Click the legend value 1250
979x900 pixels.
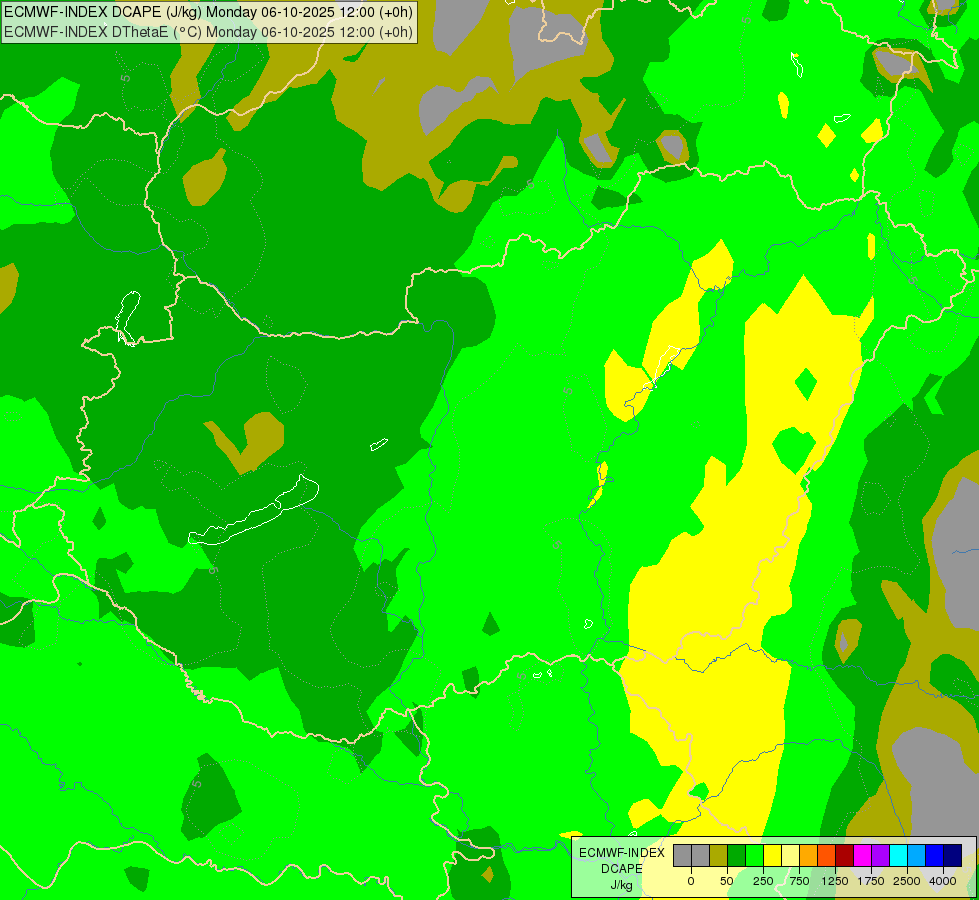835,881
